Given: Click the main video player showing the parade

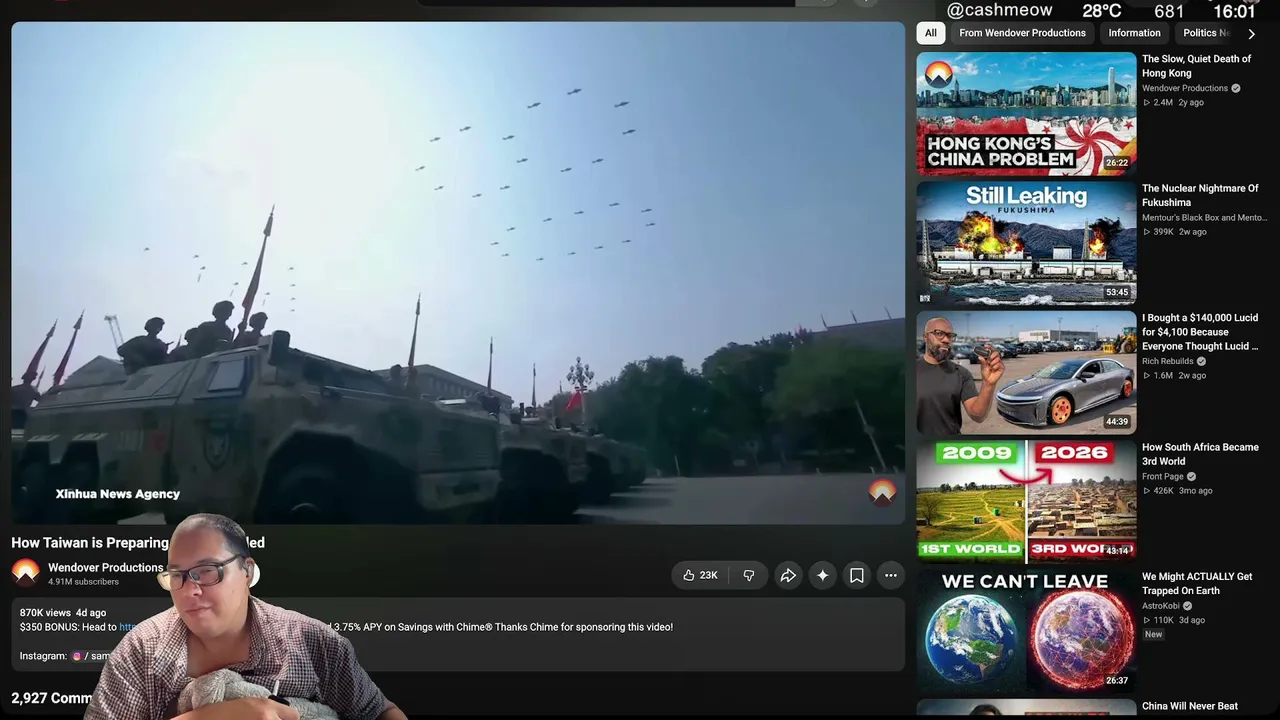Looking at the screenshot, I should tap(458, 272).
